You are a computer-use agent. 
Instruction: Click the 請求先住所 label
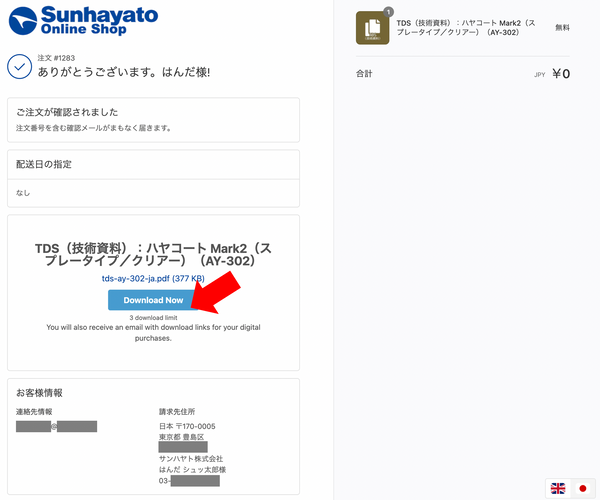pyautogui.click(x=177, y=412)
